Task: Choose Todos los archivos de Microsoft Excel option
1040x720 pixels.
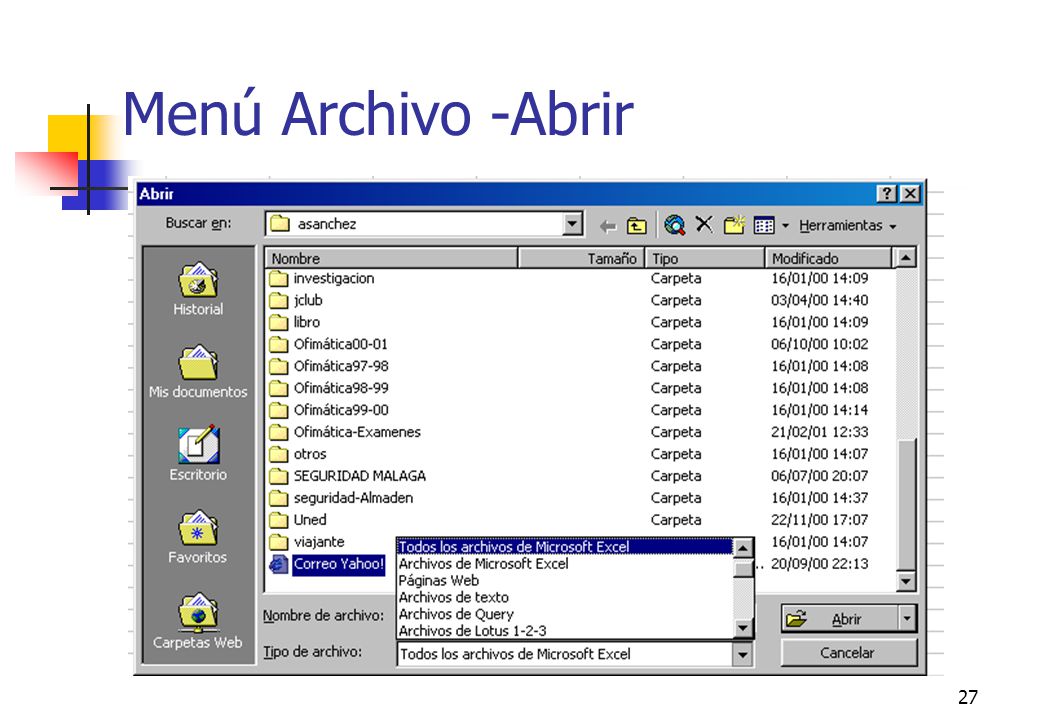Action: [565, 547]
